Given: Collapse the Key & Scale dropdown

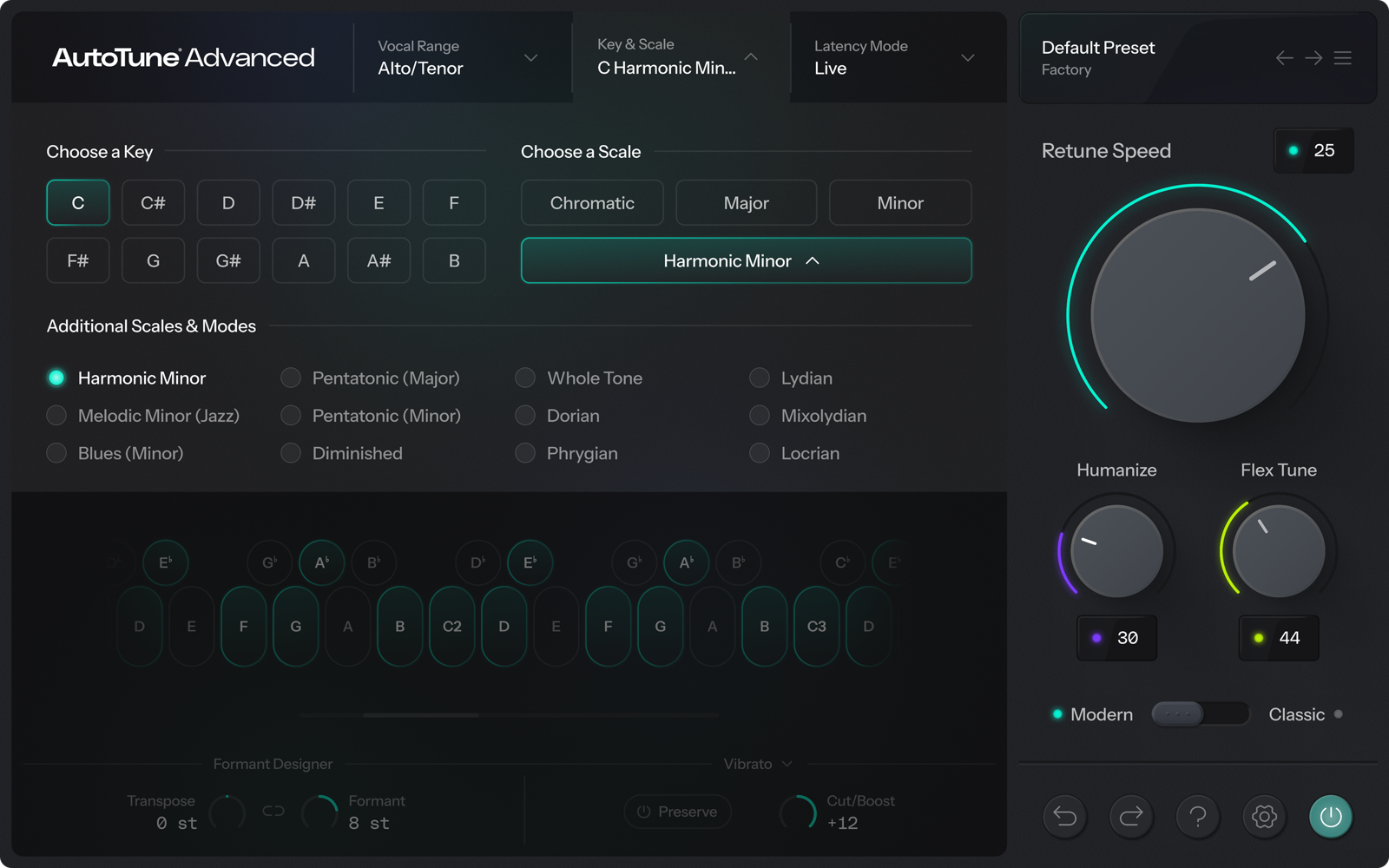Looking at the screenshot, I should coord(752,57).
